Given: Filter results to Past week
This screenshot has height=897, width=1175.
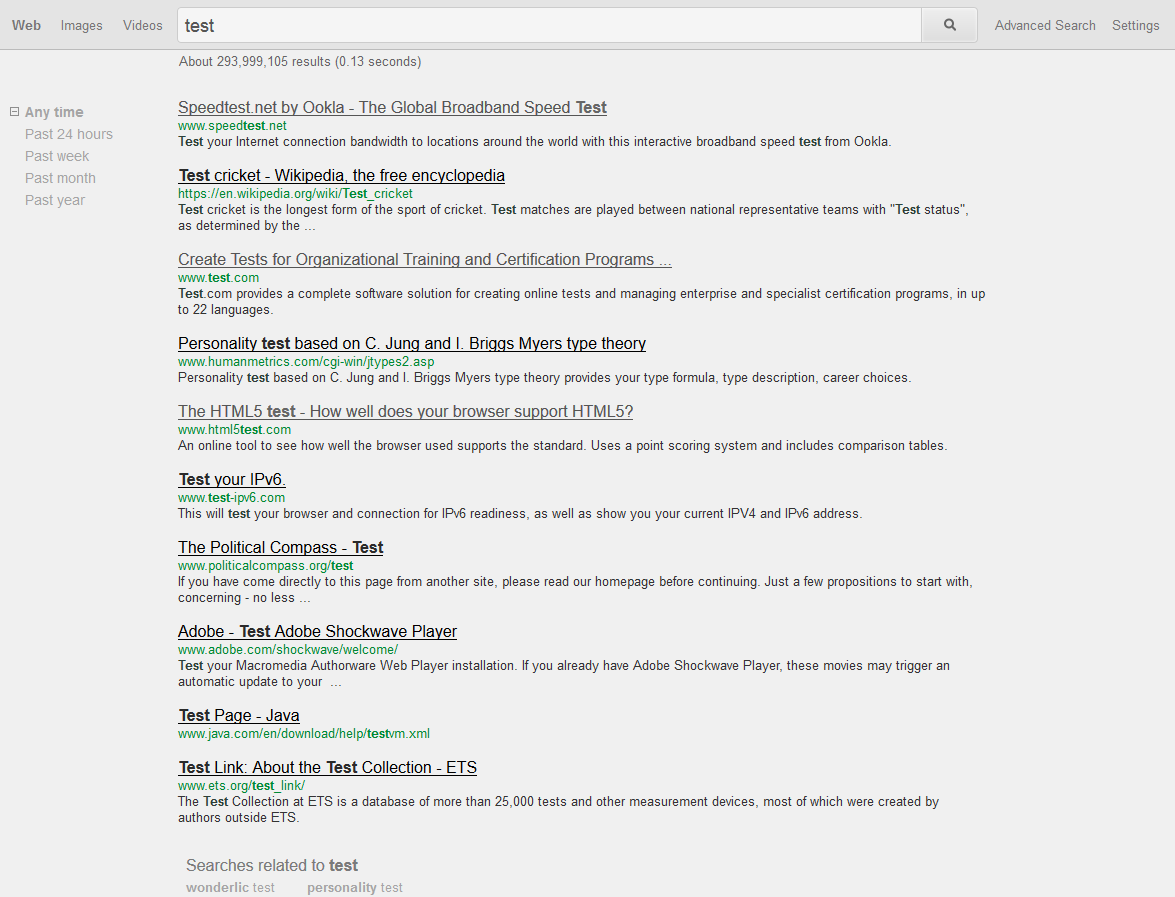Looking at the screenshot, I should pyautogui.click(x=57, y=156).
